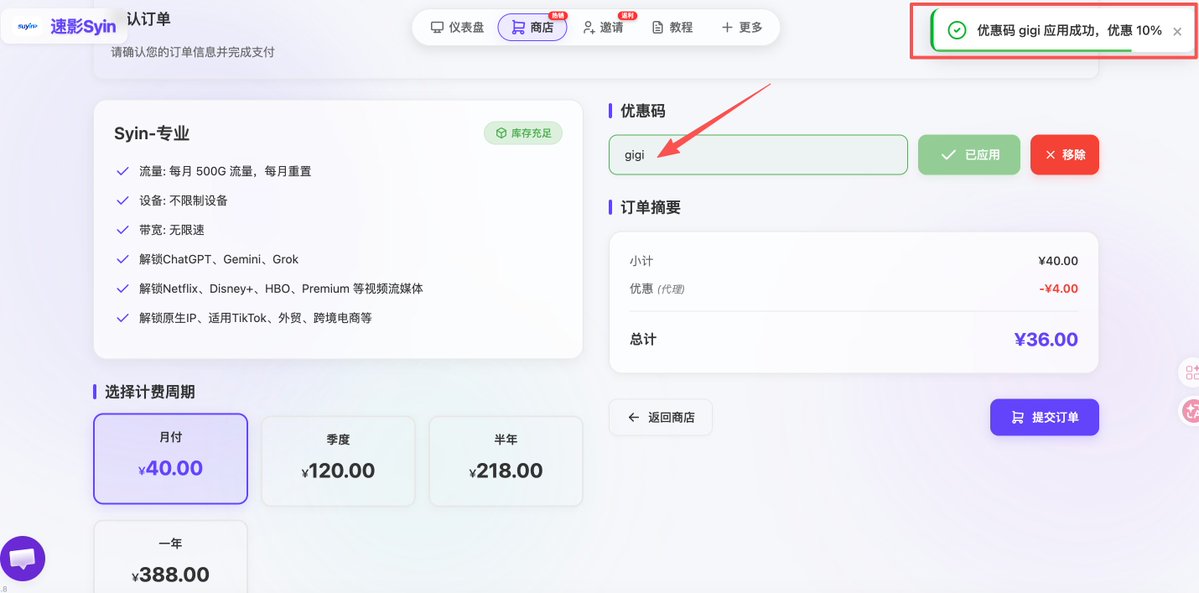Image resolution: width=1199 pixels, height=593 pixels.
Task: Click the grid icon on the right edge
Action: click(x=1191, y=373)
